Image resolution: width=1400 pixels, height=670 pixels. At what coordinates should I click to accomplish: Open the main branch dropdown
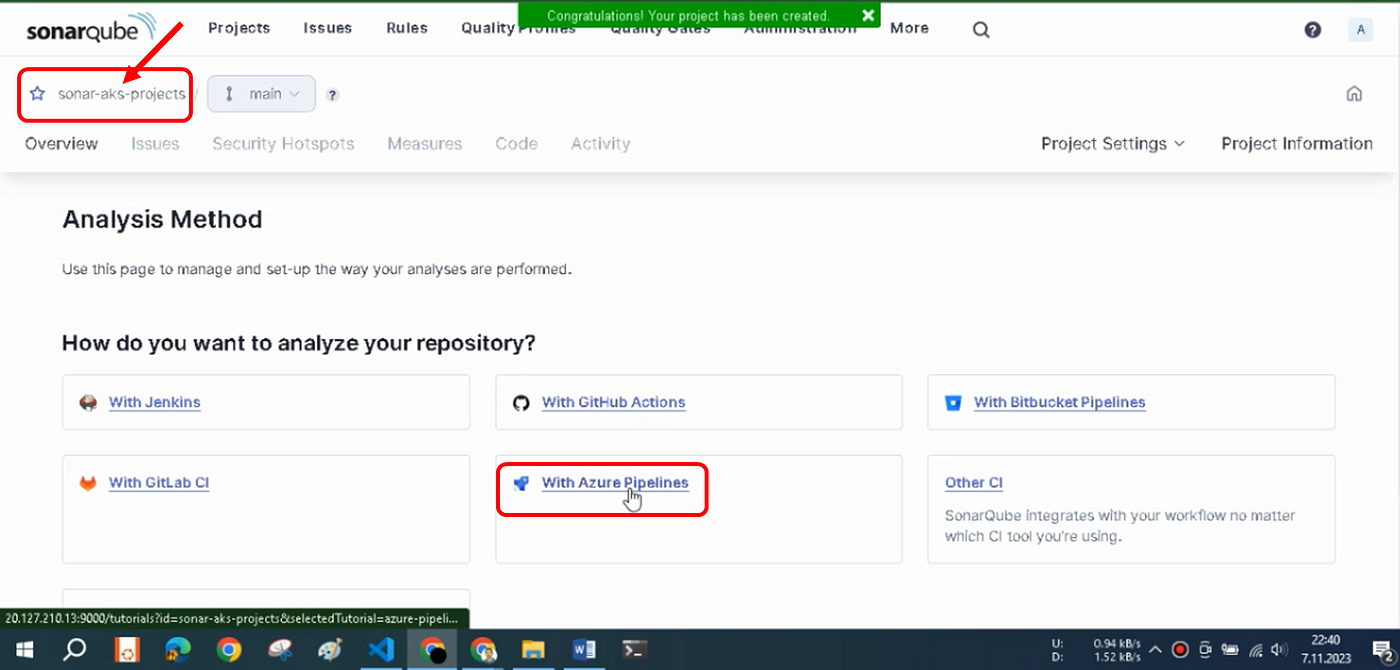click(262, 94)
